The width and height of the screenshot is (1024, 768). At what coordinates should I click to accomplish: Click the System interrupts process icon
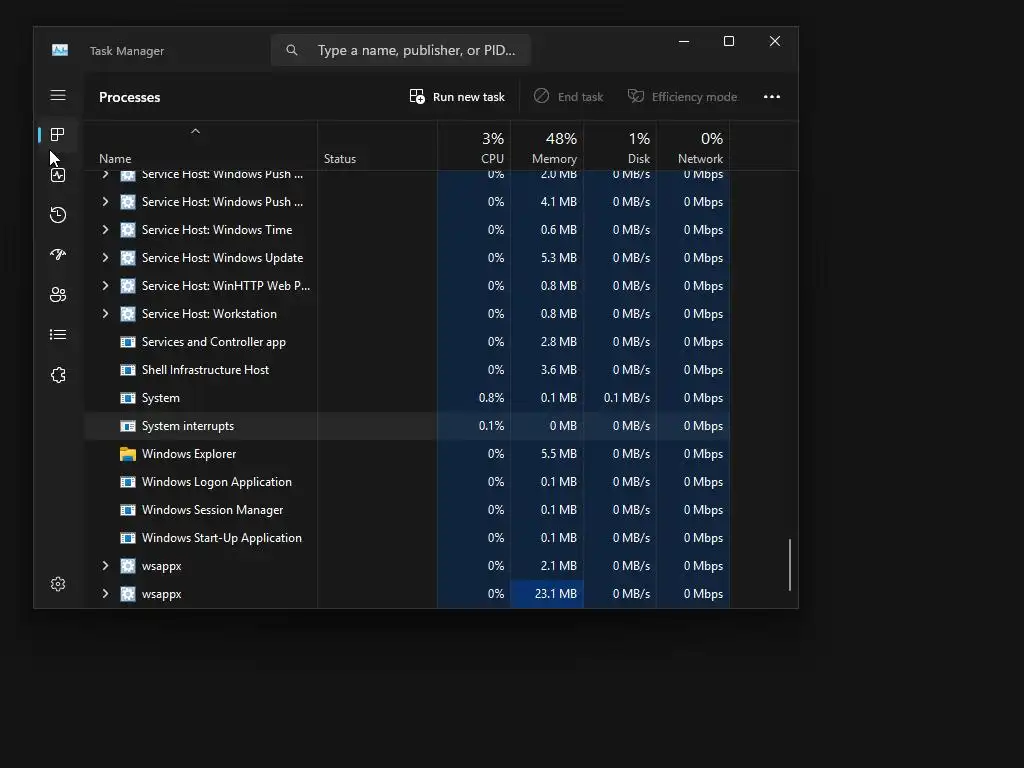click(128, 426)
